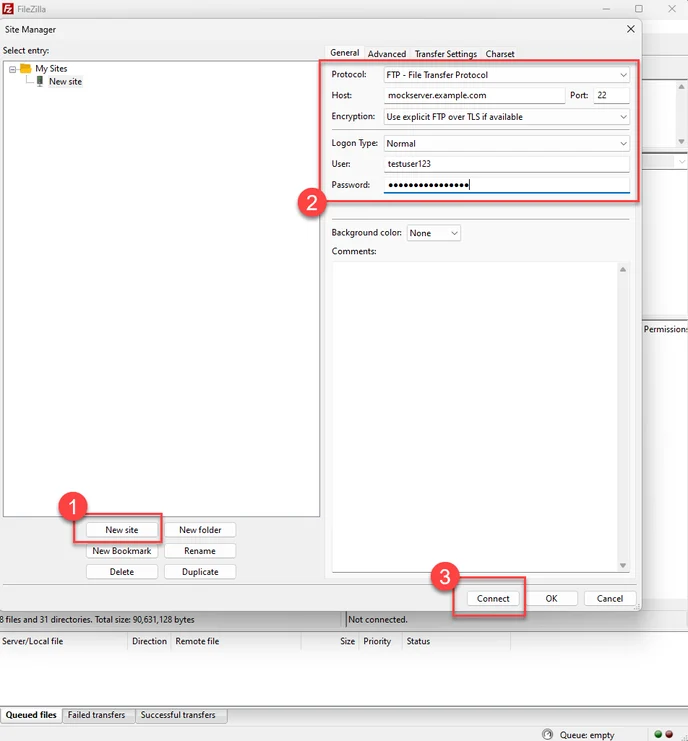Select New site entry in tree
The image size is (688, 741).
pos(65,81)
